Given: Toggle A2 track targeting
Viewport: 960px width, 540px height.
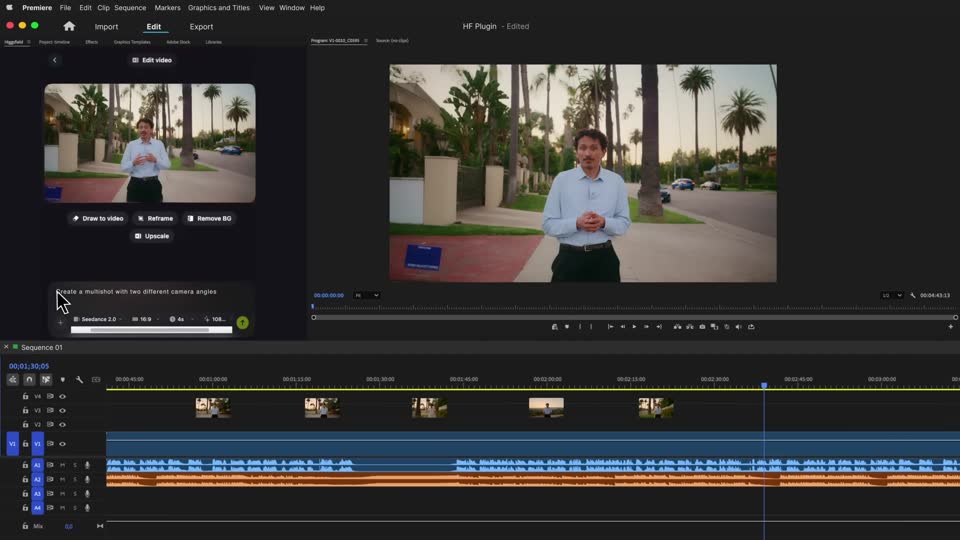Looking at the screenshot, I should 37,479.
